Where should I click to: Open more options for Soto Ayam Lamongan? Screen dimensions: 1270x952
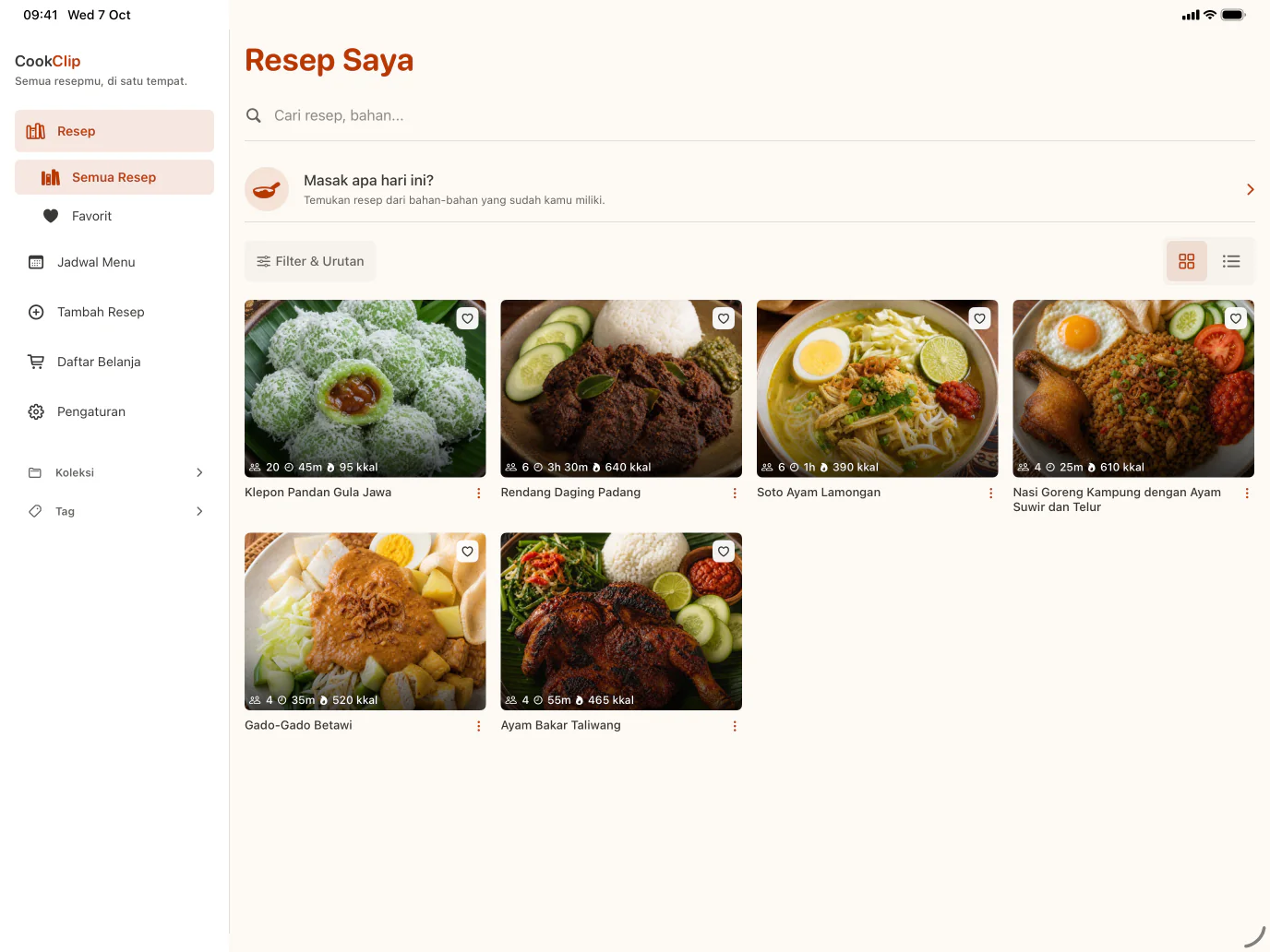tap(990, 494)
